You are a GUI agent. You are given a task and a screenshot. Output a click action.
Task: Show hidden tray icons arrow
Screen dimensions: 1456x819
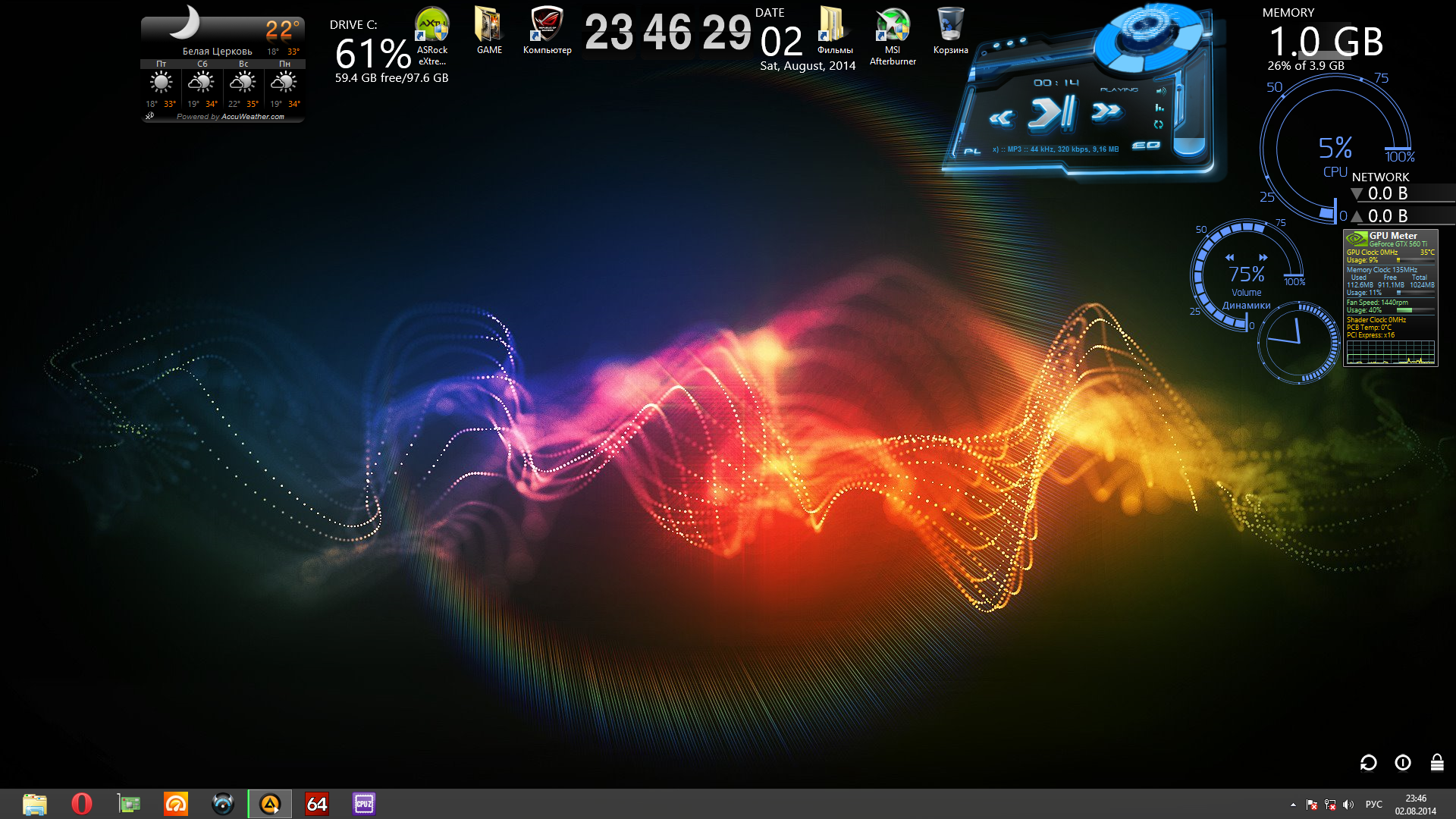point(1293,805)
